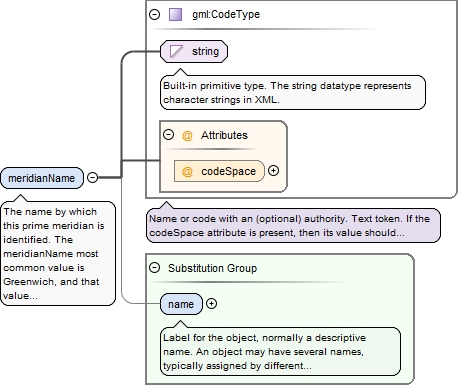
Task: Click the string built-in type annotation
Action: pyautogui.click(x=293, y=93)
